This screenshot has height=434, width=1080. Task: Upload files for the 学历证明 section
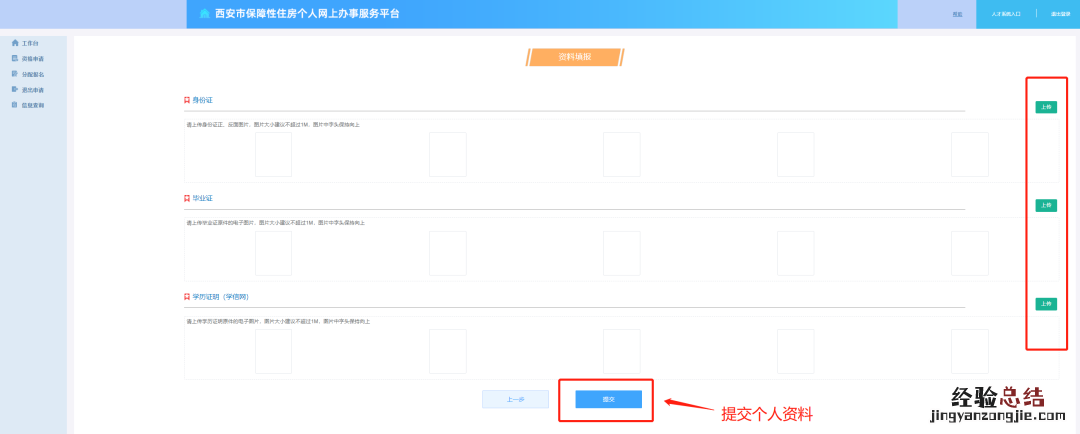click(x=1046, y=304)
